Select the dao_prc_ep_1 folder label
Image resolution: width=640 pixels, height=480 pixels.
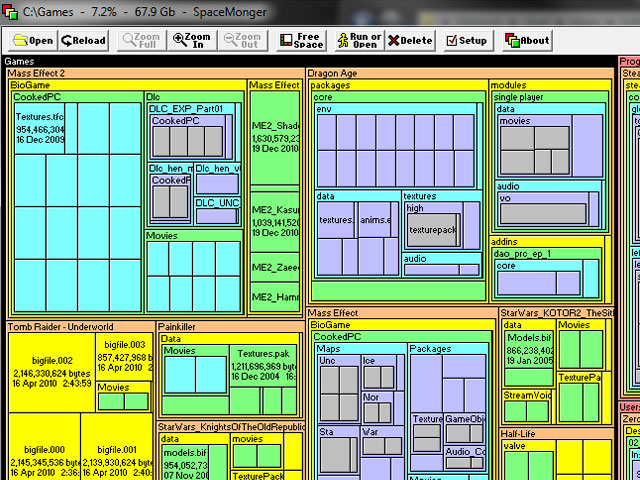tap(522, 254)
